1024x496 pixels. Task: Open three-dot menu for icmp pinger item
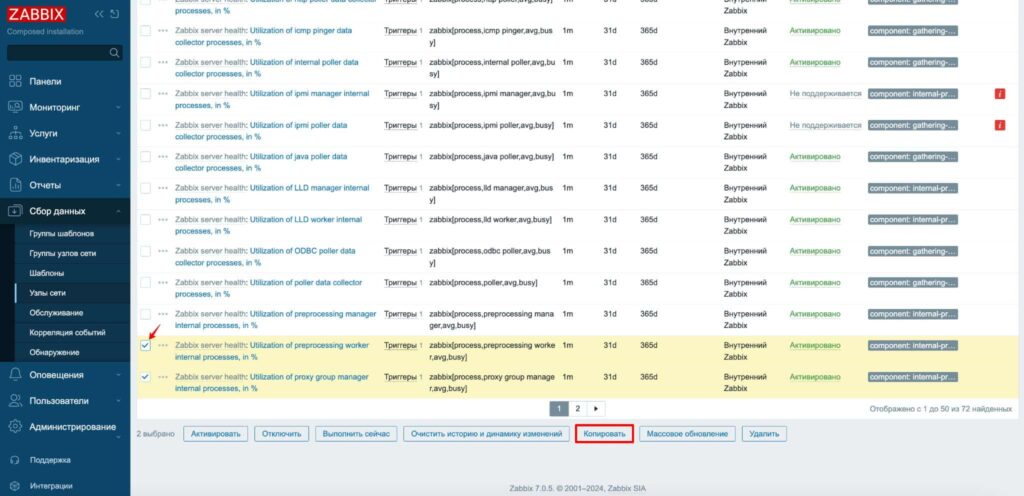pos(163,31)
